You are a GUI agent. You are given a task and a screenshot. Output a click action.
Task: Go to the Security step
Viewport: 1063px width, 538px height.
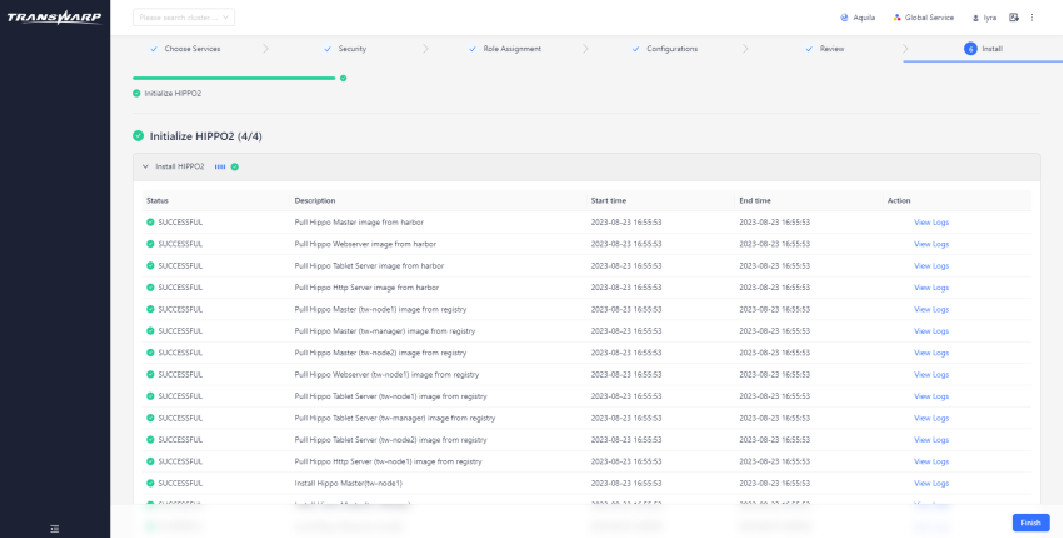point(346,49)
